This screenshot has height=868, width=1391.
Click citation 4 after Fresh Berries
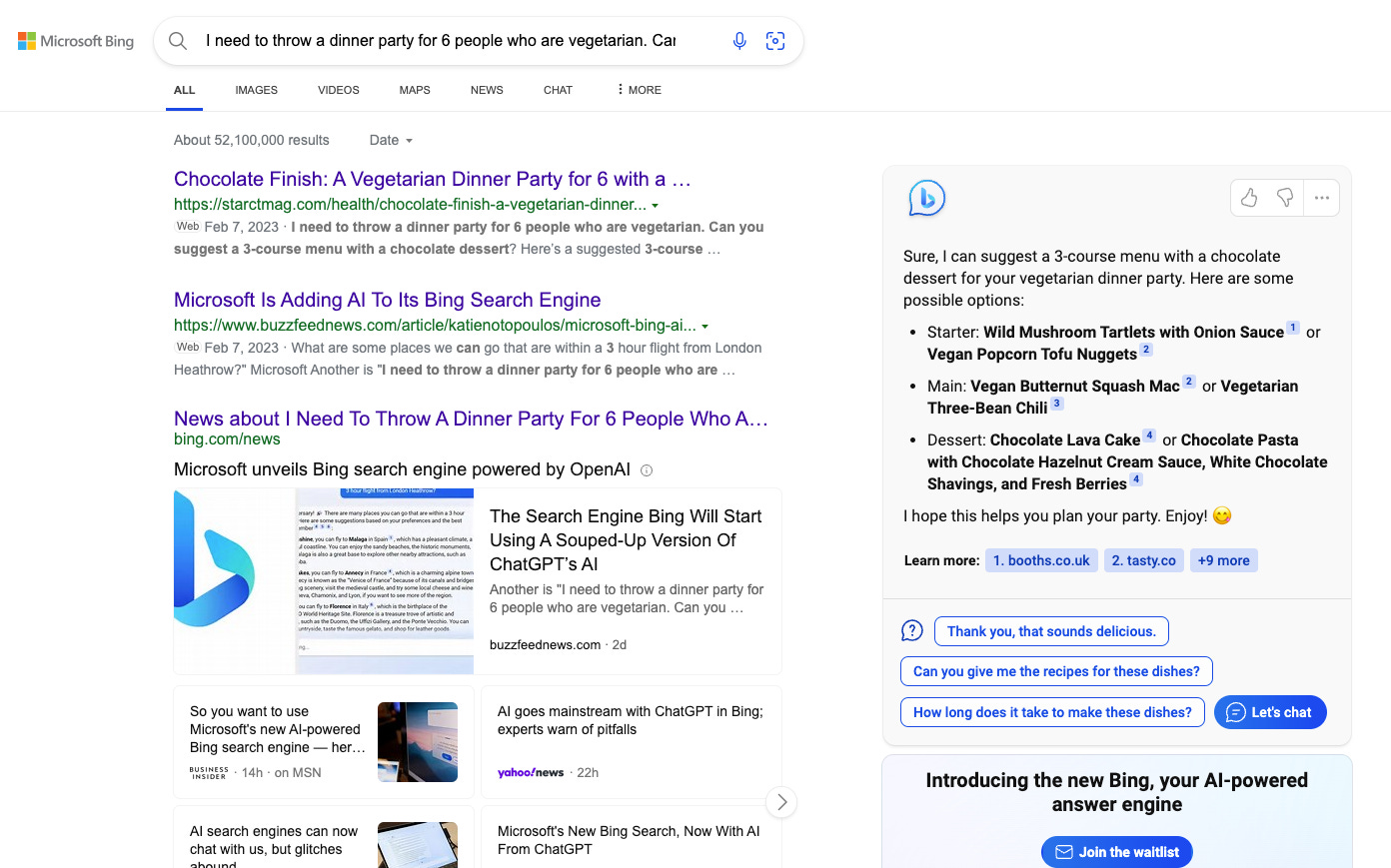tap(1136, 479)
